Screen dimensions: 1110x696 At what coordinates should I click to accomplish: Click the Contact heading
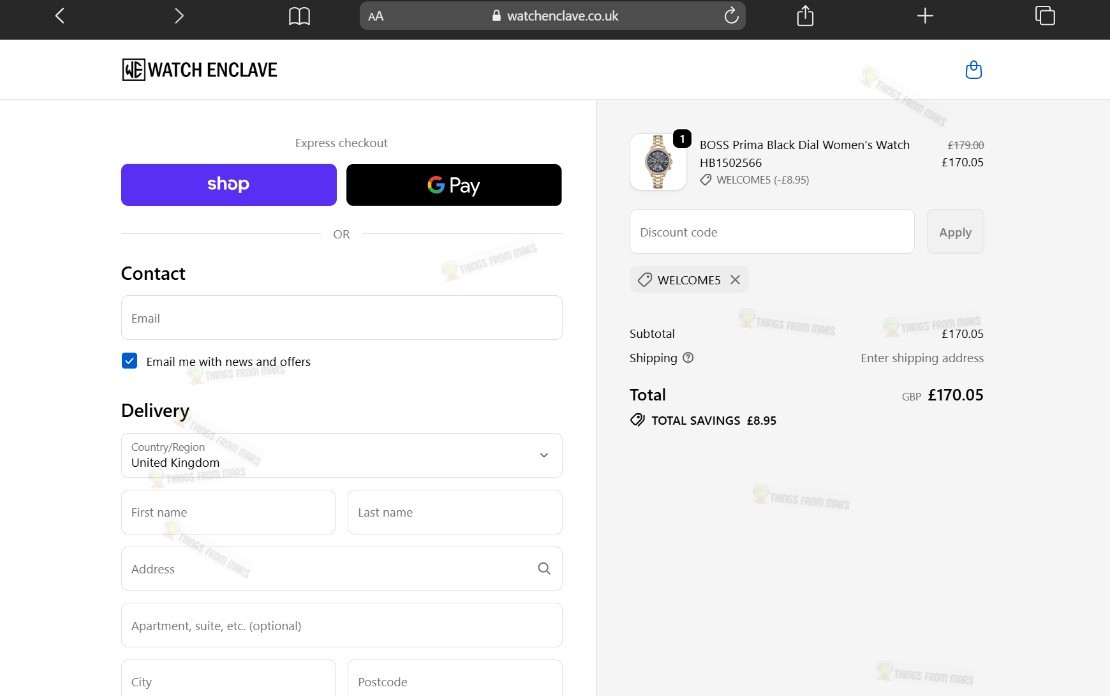153,273
